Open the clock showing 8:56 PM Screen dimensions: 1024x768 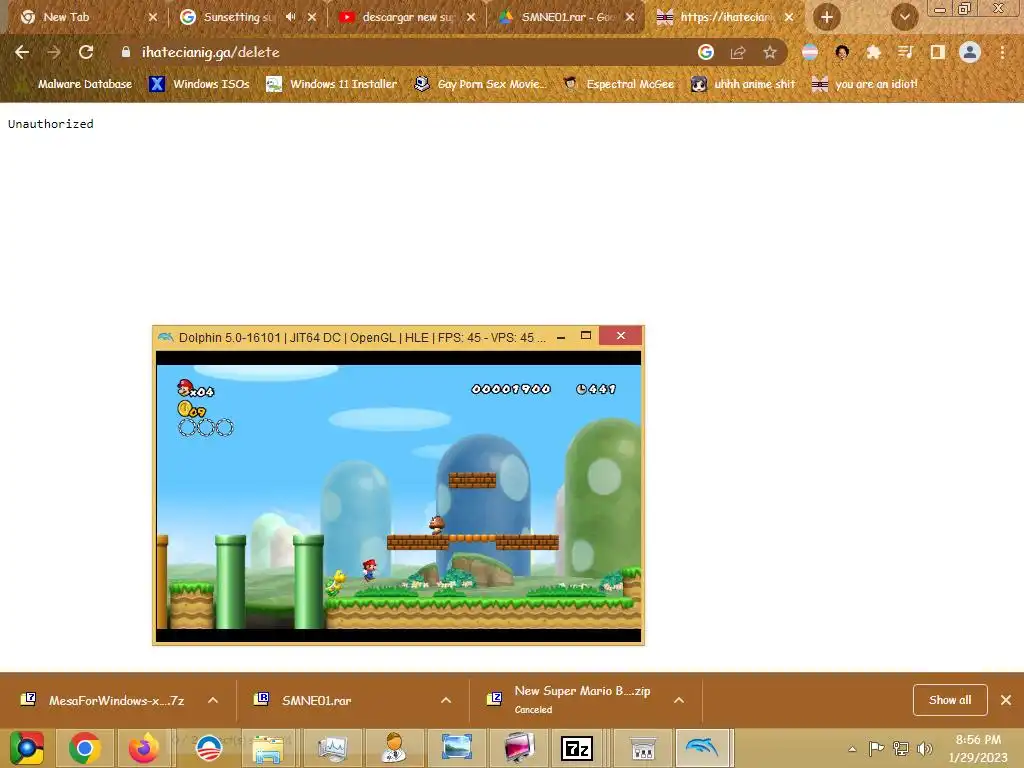[x=978, y=748]
